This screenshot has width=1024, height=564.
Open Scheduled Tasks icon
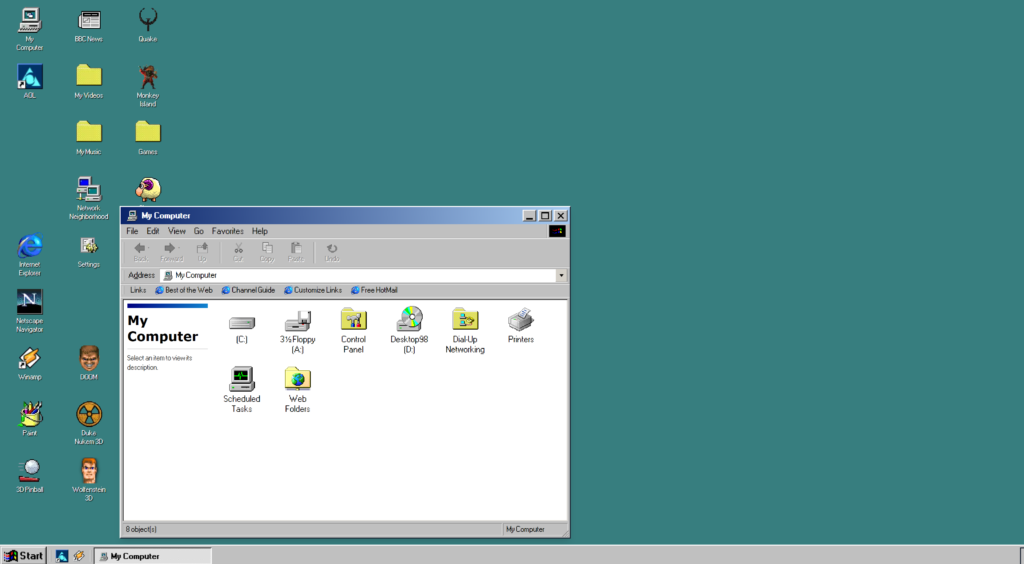(242, 388)
